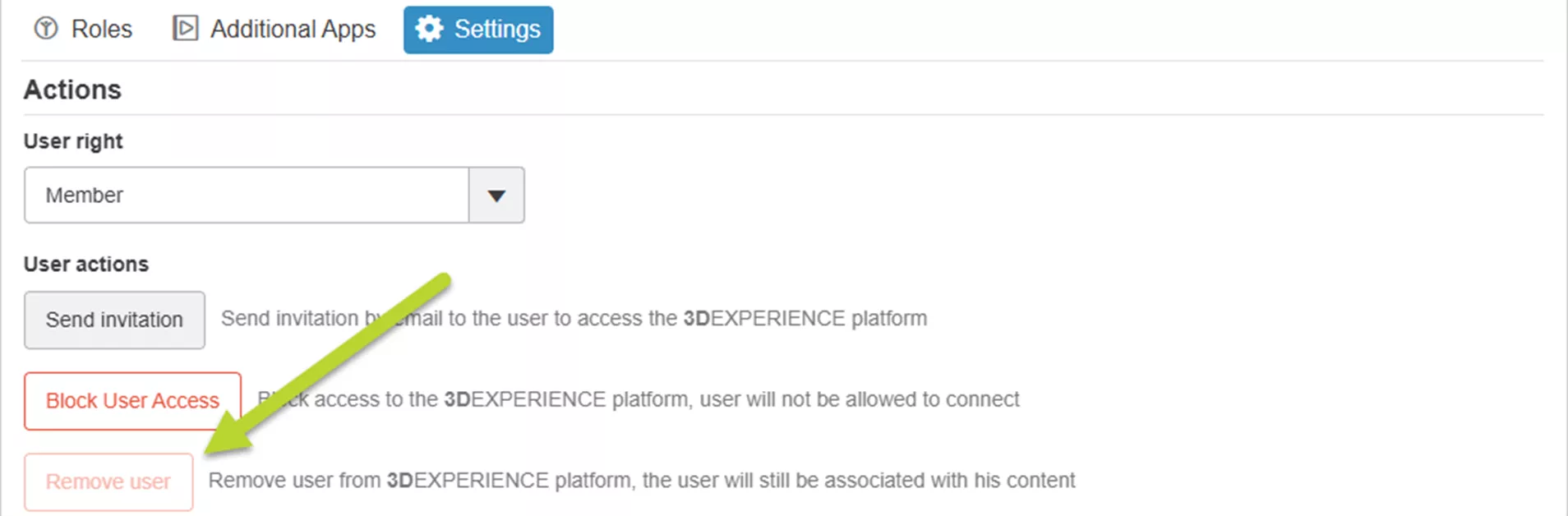Click the Remove user button

(x=108, y=481)
